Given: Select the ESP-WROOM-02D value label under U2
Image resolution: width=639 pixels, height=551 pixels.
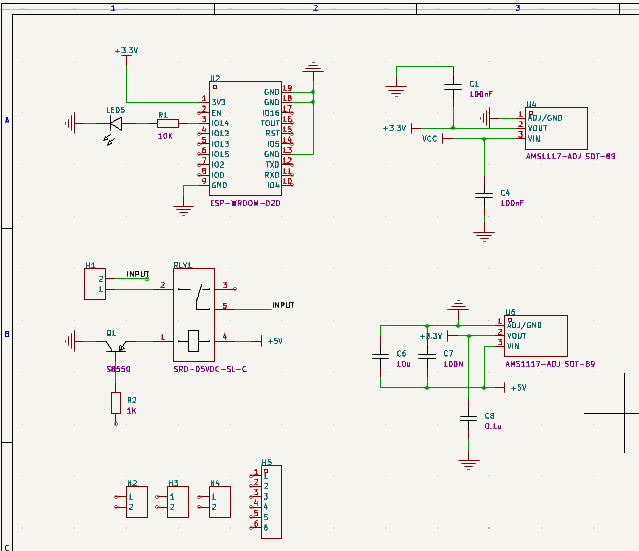Looking at the screenshot, I should [245, 203].
